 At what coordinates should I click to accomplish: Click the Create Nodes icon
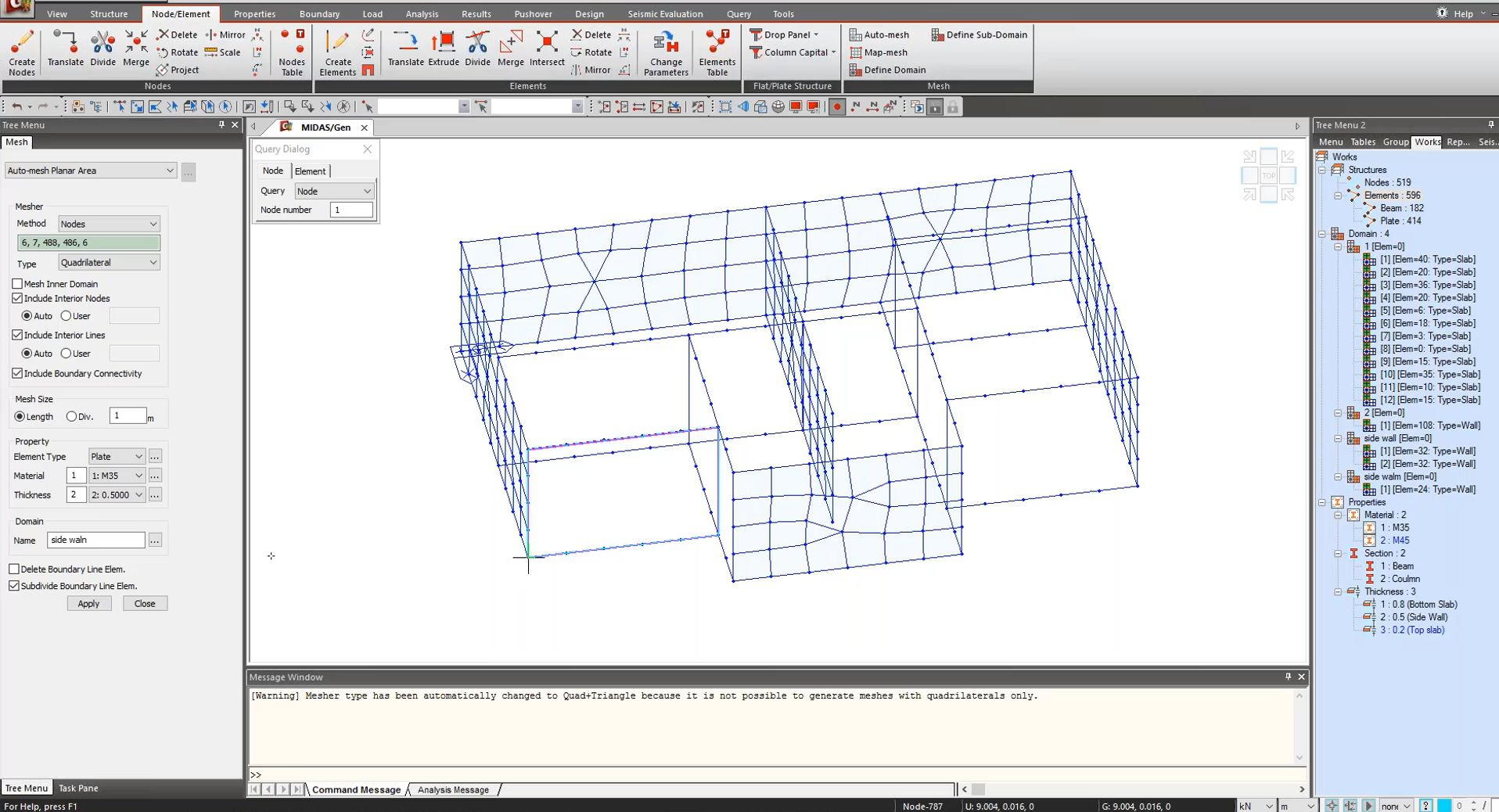pyautogui.click(x=22, y=52)
